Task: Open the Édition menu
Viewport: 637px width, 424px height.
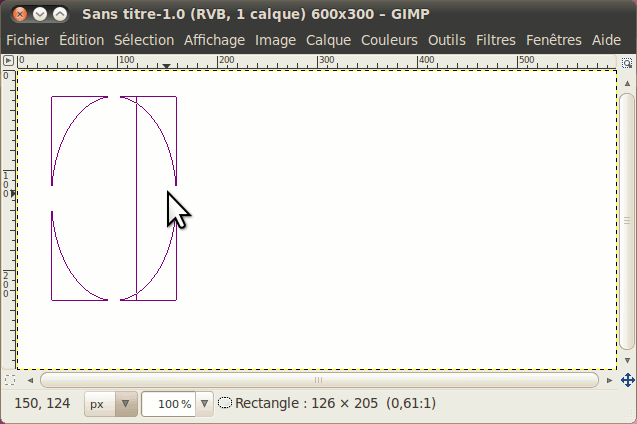Action: 81,40
